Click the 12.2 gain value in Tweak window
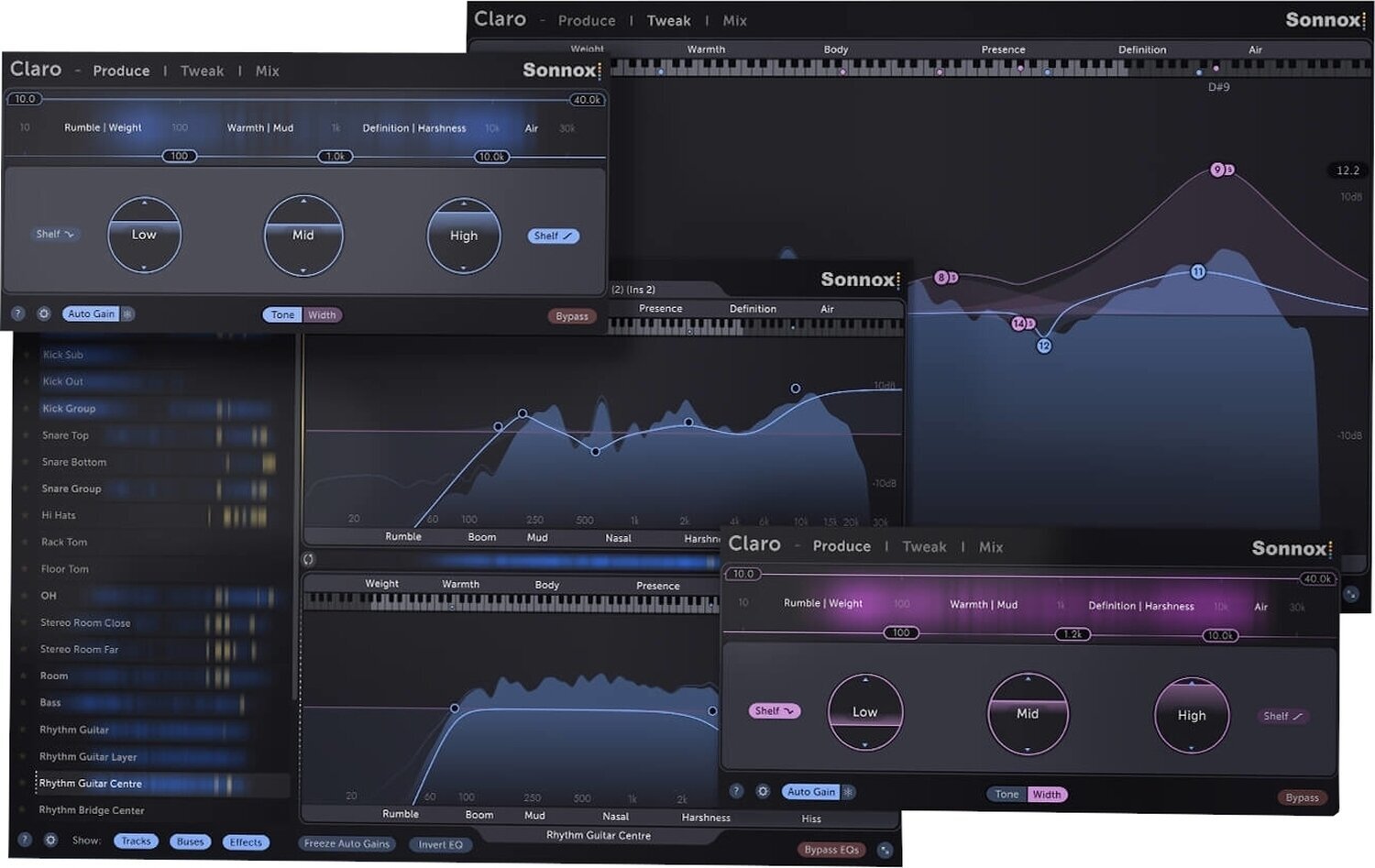Image resolution: width=1375 pixels, height=868 pixels. coord(1347,170)
